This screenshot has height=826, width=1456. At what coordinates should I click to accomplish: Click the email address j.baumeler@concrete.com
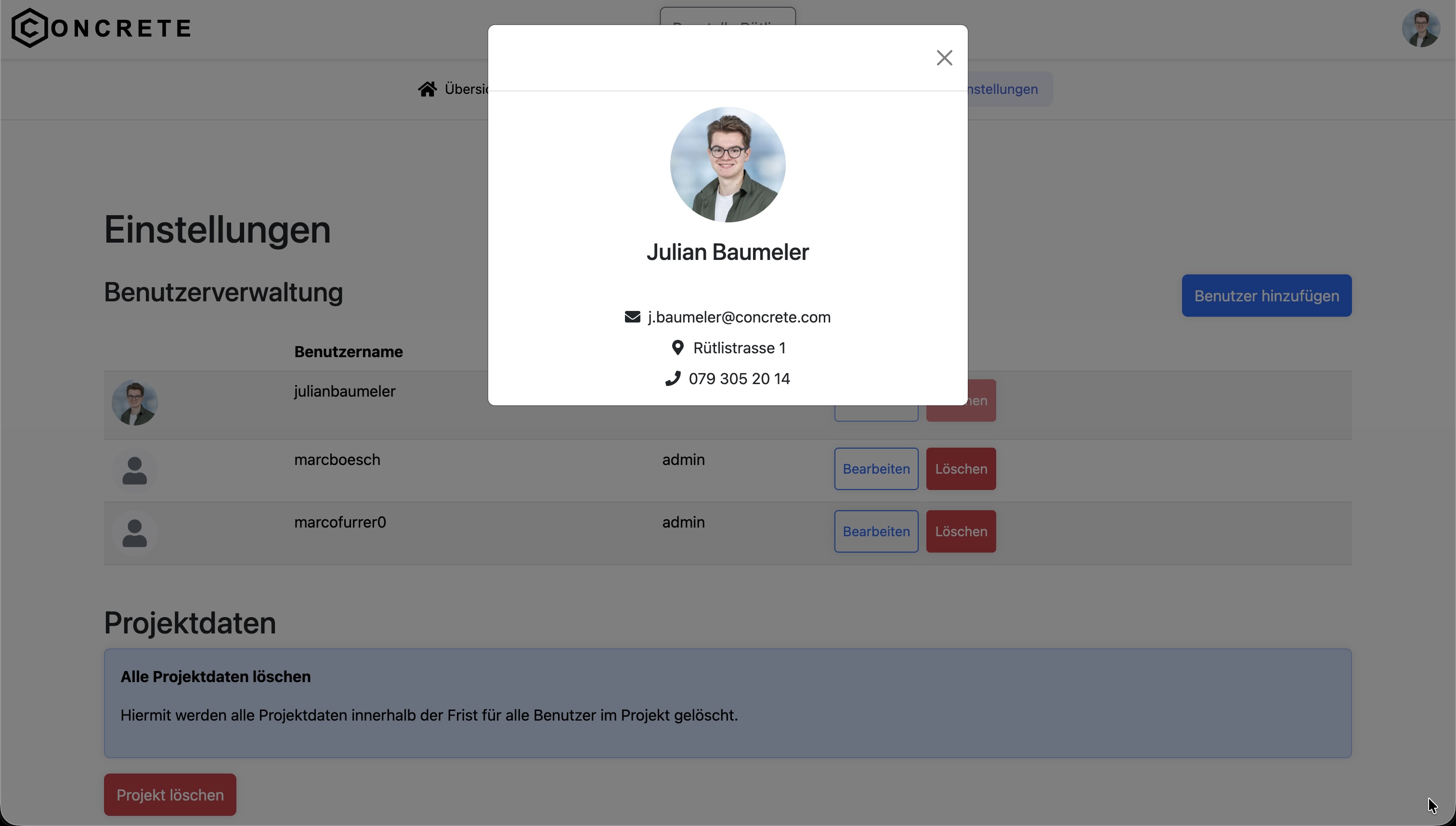(x=739, y=317)
